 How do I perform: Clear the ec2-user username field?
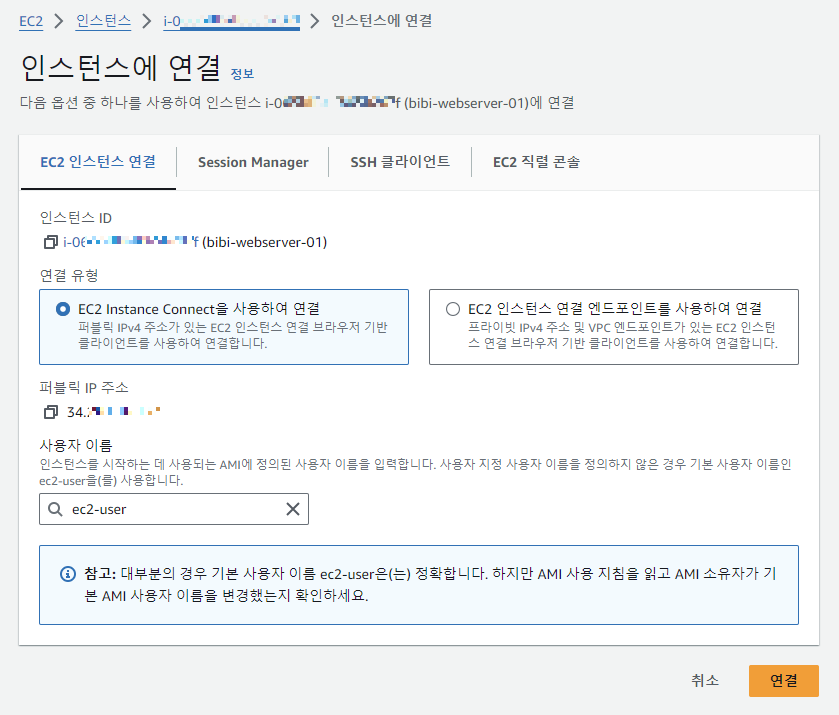pos(293,509)
